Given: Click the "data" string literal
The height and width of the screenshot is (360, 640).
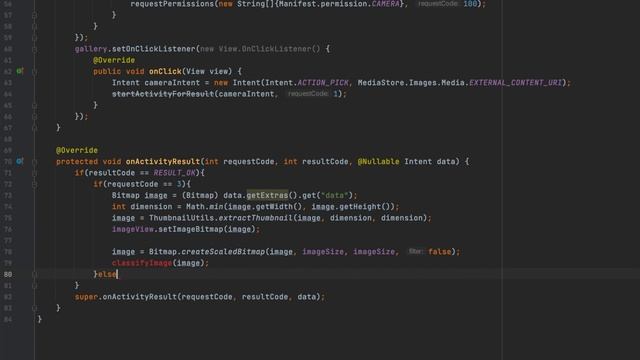Looking at the screenshot, I should pyautogui.click(x=335, y=196).
